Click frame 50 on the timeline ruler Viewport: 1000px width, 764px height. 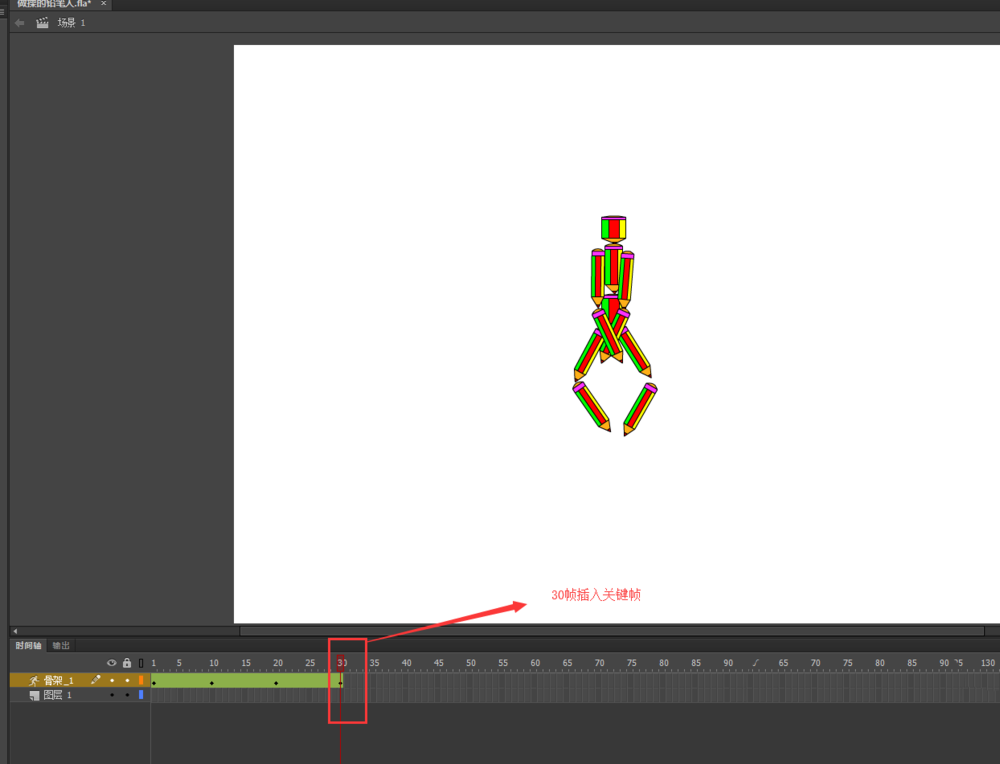471,663
